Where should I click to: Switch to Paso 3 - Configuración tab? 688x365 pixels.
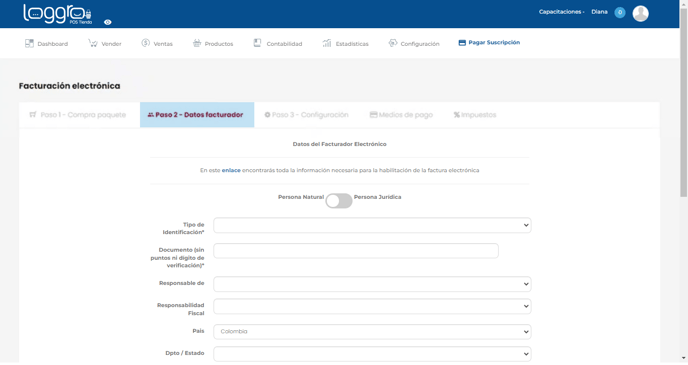[x=306, y=115]
